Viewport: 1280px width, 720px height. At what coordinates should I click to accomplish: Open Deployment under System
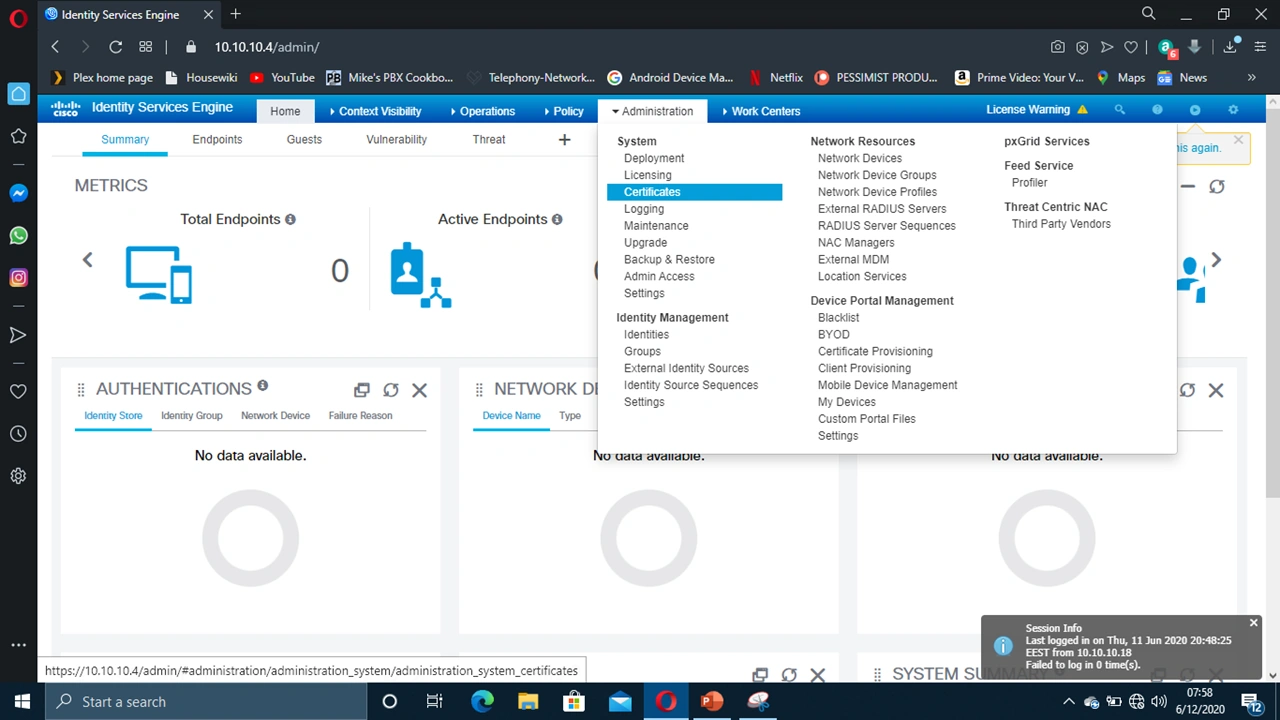pyautogui.click(x=654, y=158)
